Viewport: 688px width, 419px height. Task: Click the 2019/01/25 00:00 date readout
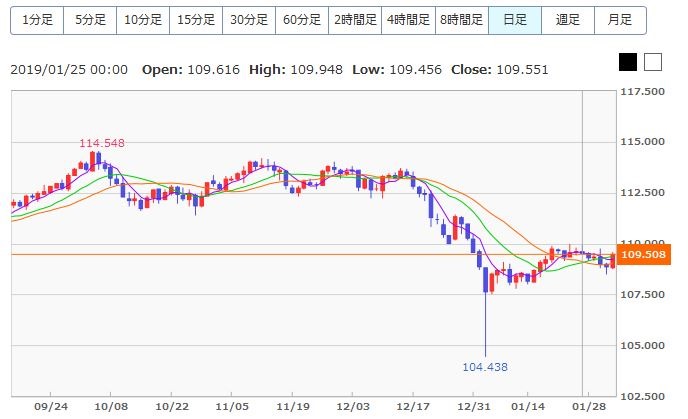click(x=69, y=70)
